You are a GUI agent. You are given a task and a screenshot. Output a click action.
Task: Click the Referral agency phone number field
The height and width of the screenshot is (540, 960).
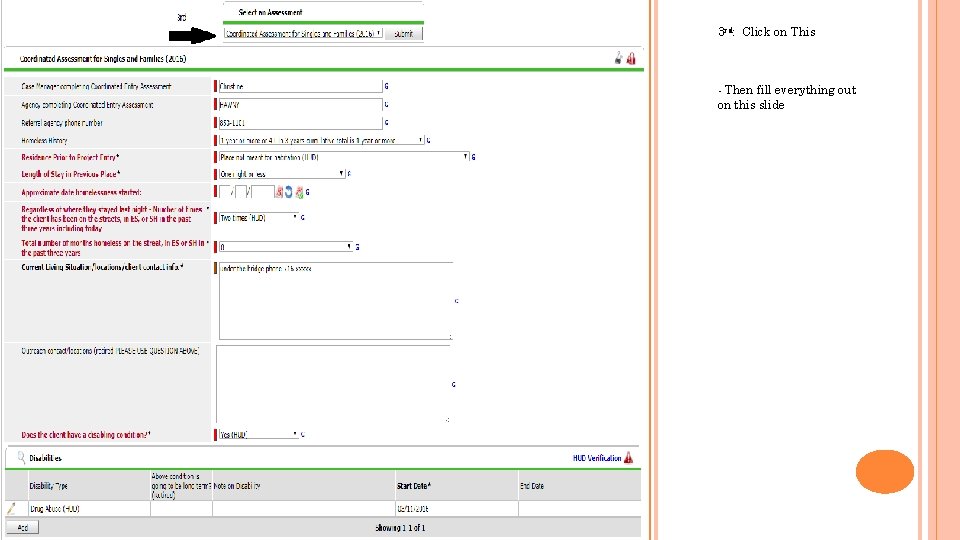click(x=300, y=122)
